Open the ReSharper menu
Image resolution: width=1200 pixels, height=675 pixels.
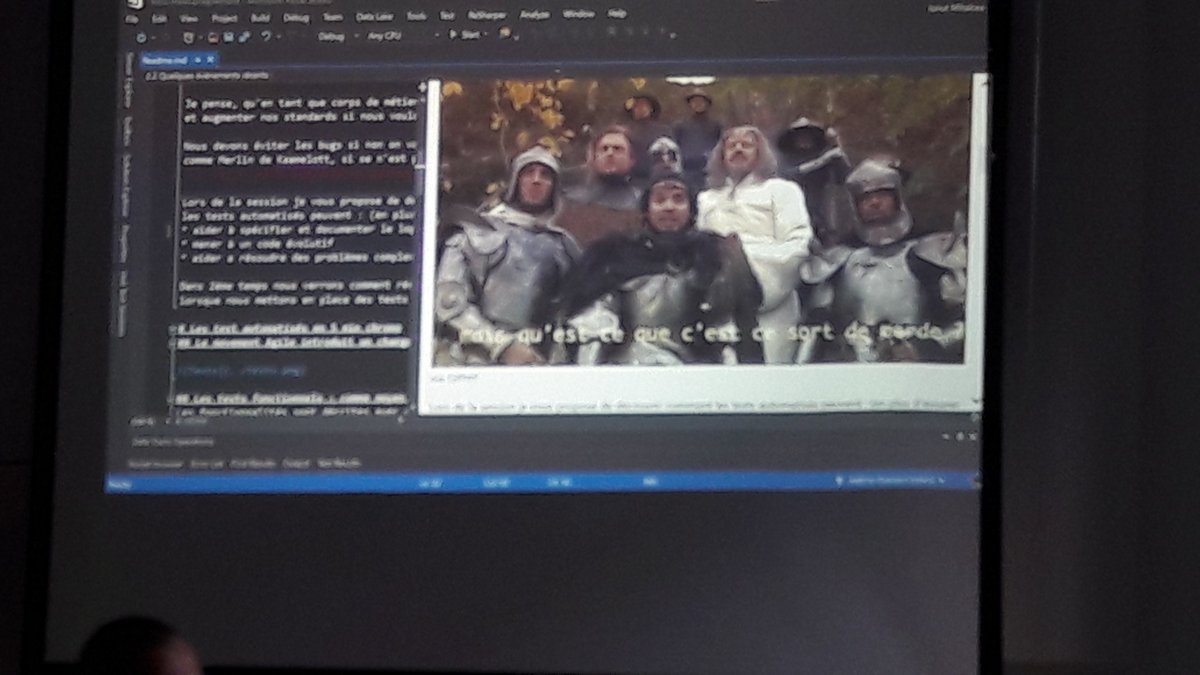pyautogui.click(x=486, y=16)
